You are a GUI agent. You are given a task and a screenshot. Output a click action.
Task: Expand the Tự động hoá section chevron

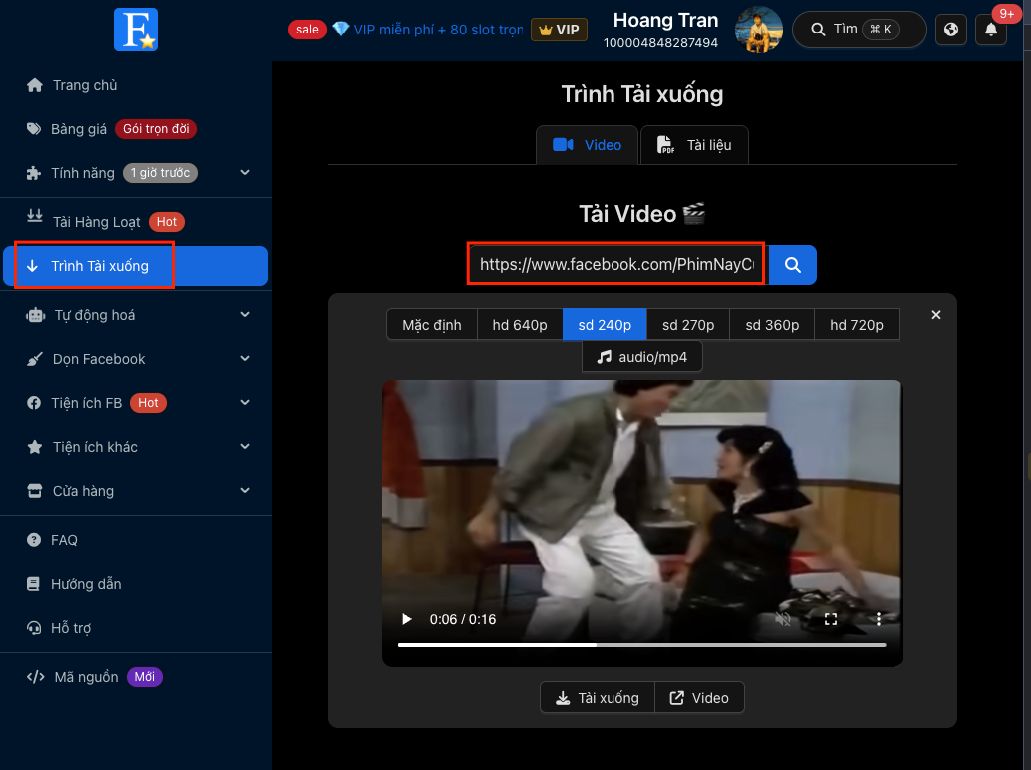pyautogui.click(x=245, y=314)
